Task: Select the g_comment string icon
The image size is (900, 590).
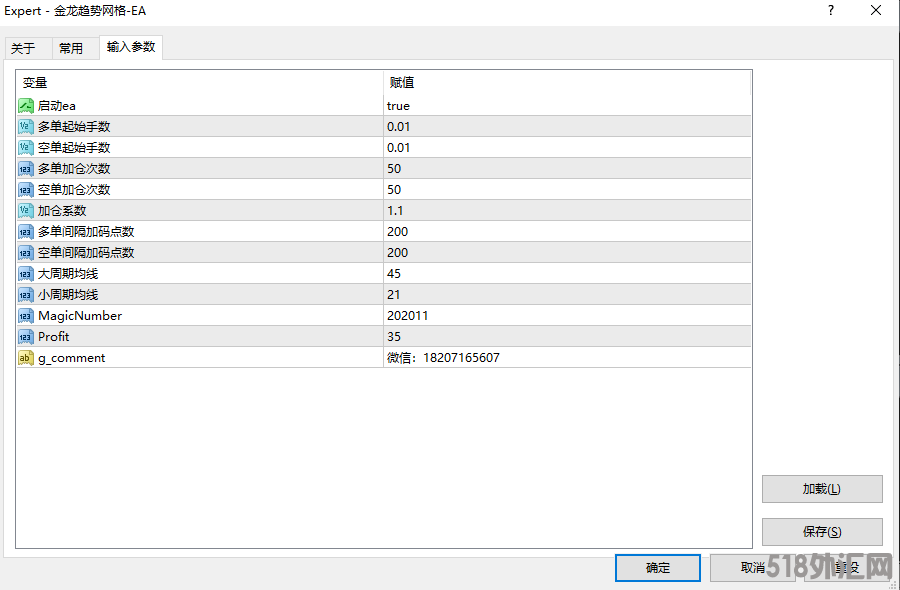Action: pos(26,358)
